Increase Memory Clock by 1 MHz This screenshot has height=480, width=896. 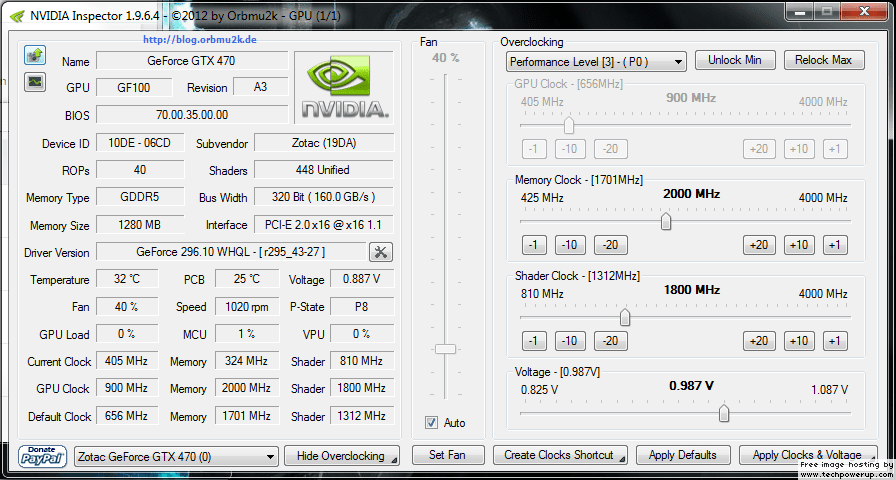[x=835, y=245]
